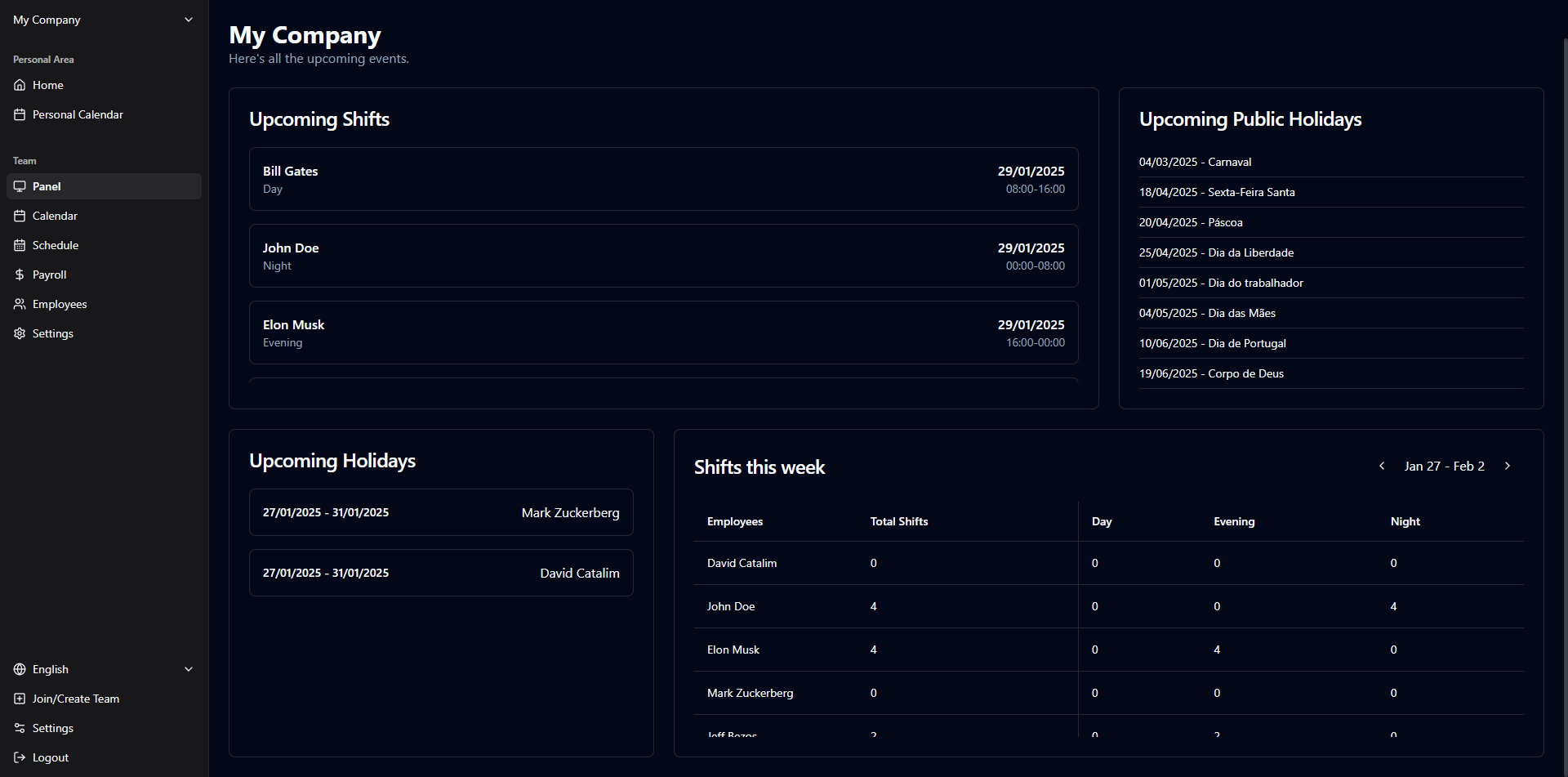This screenshot has width=1568, height=777.
Task: Click the Elon Musk row in weekly table
Action: coord(1108,650)
